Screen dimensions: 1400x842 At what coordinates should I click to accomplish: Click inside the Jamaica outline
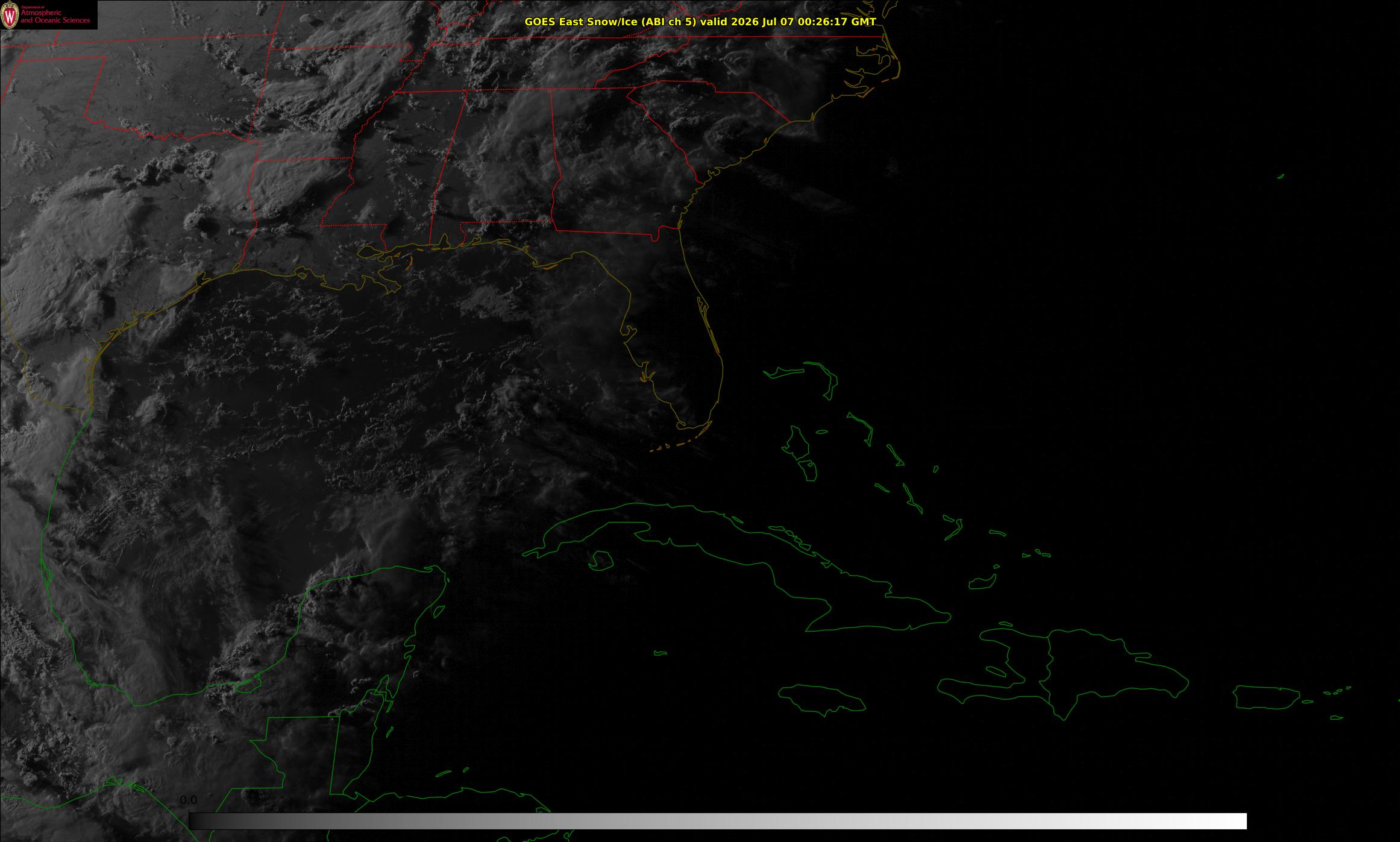tap(823, 698)
